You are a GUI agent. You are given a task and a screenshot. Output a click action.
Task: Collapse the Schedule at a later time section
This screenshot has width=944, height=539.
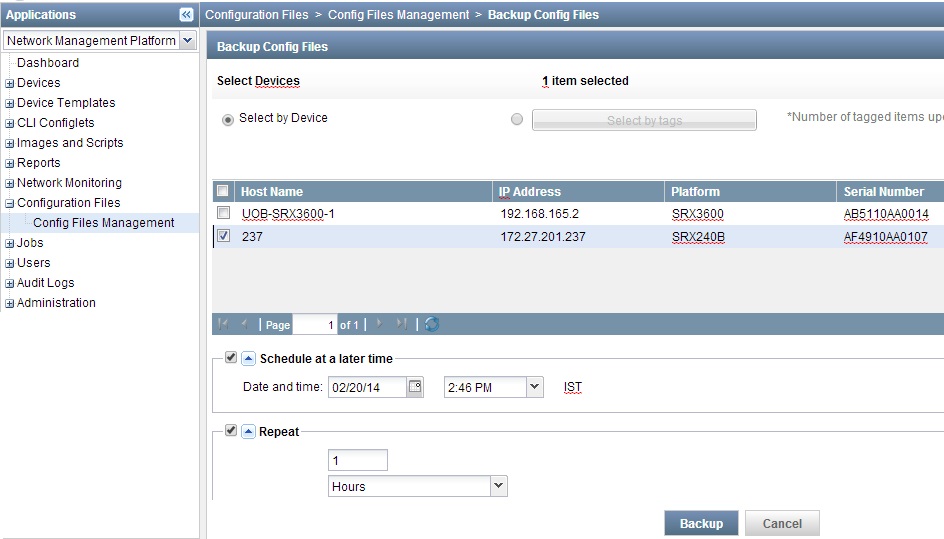tap(249, 358)
